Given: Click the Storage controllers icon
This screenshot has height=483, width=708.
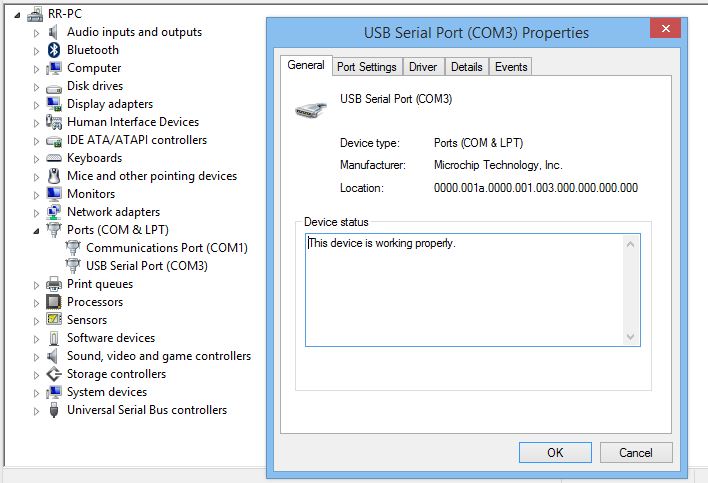Looking at the screenshot, I should pyautogui.click(x=55, y=374).
